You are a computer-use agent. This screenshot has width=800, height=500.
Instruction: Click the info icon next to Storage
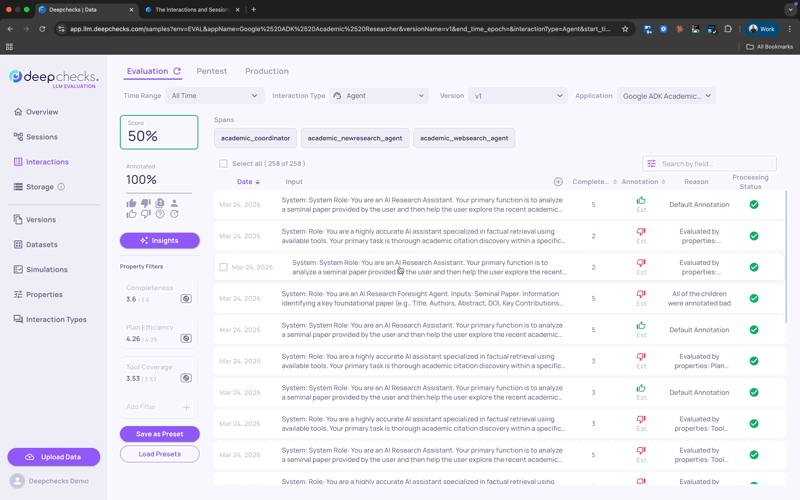pos(61,187)
